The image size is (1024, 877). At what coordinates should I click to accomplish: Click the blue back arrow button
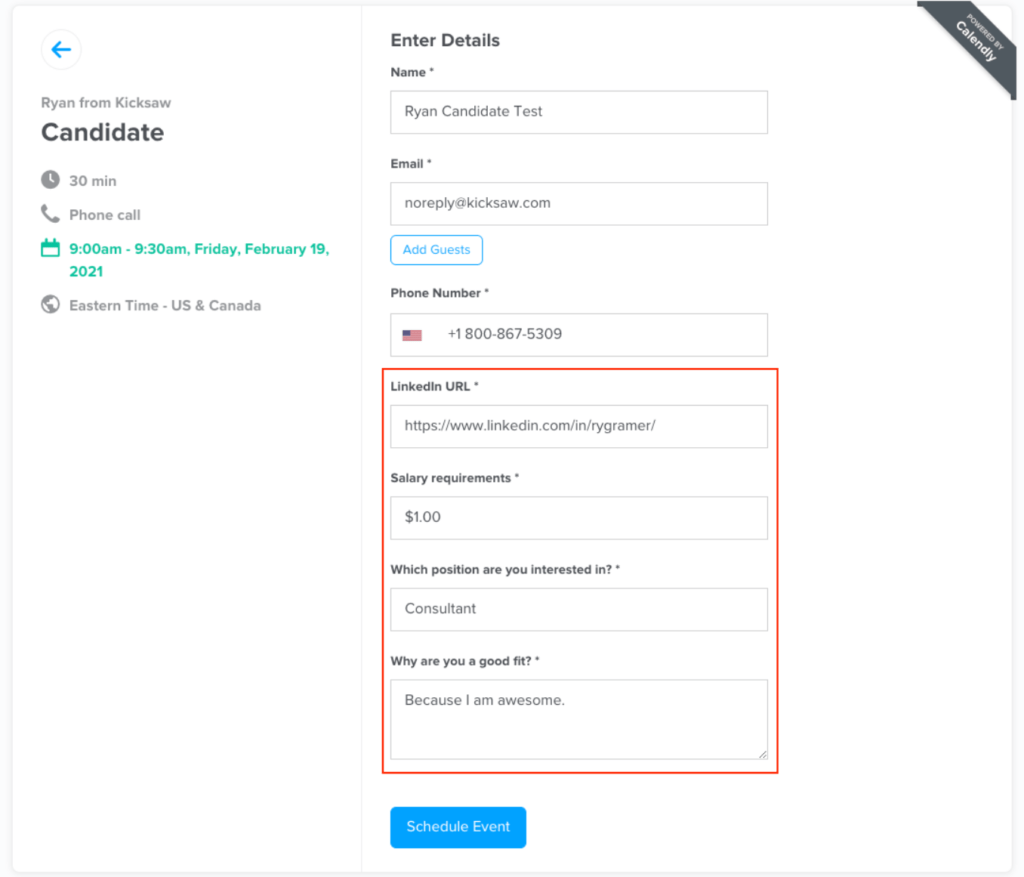click(61, 50)
